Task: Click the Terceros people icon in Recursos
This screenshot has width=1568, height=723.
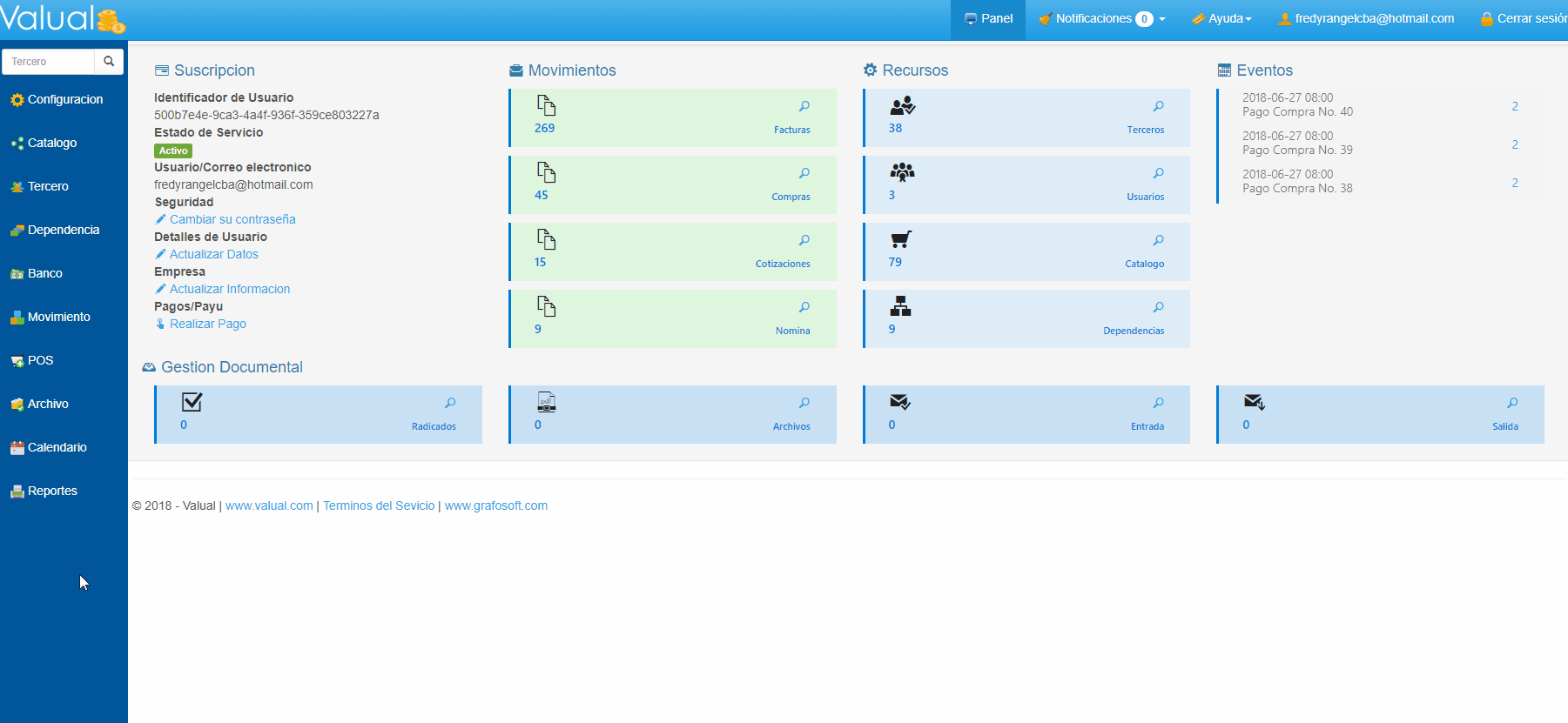Action: point(902,106)
